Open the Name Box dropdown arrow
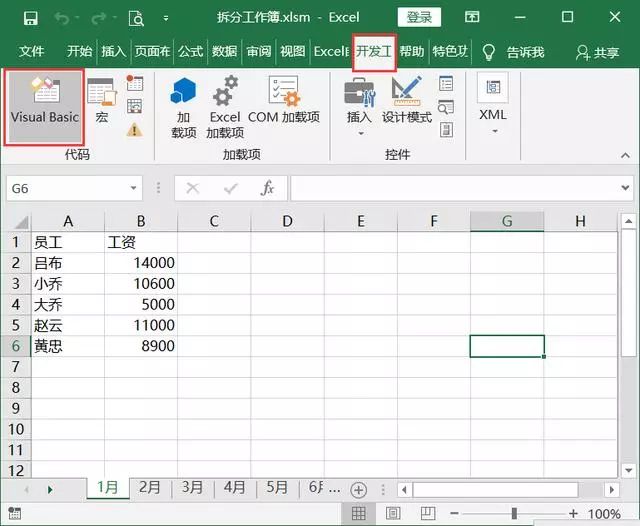640x526 pixels. [133, 188]
